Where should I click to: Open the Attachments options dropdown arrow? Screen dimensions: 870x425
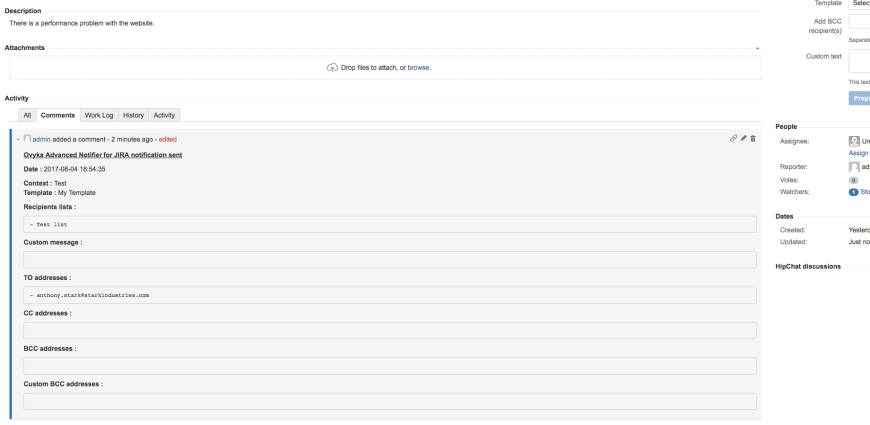tap(757, 48)
